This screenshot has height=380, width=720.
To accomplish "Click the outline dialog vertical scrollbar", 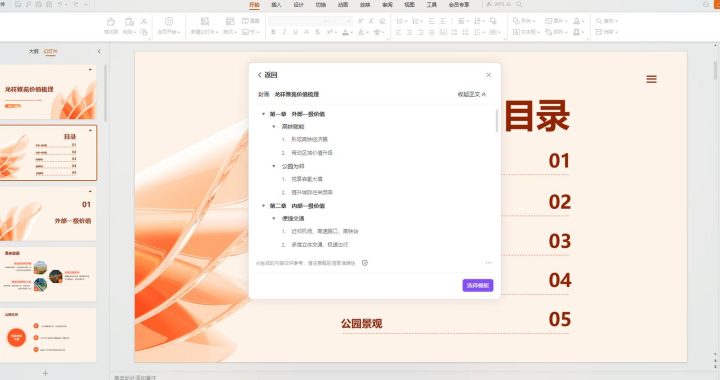I will click(496, 120).
